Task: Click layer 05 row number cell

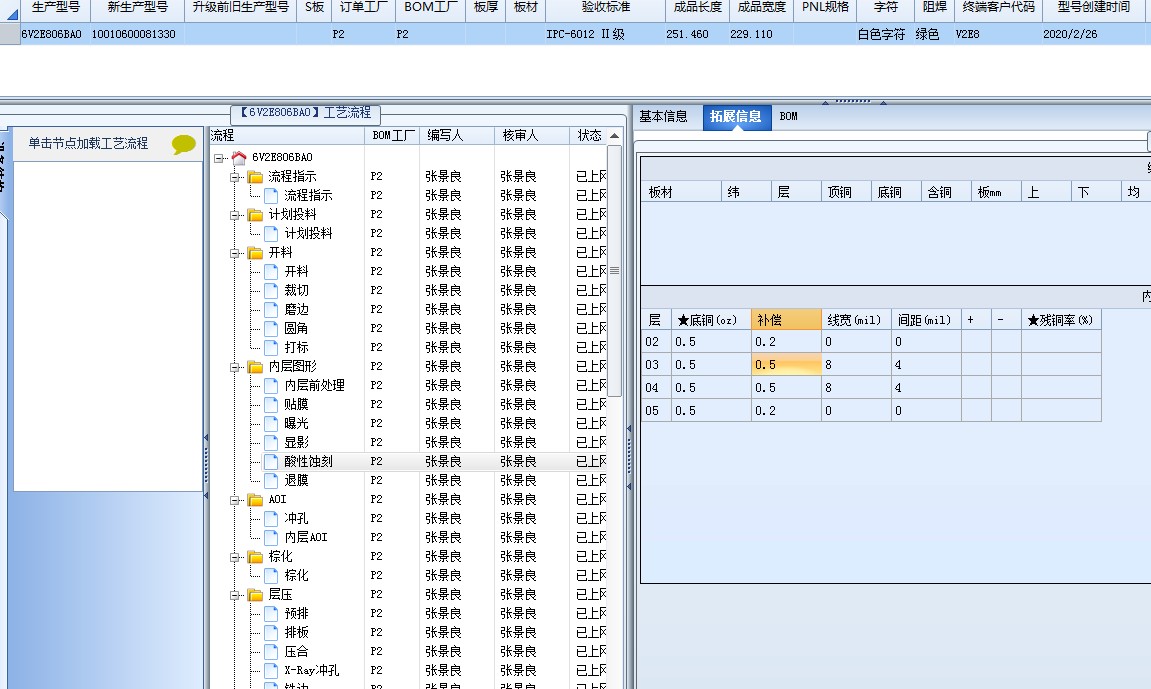Action: coord(656,411)
